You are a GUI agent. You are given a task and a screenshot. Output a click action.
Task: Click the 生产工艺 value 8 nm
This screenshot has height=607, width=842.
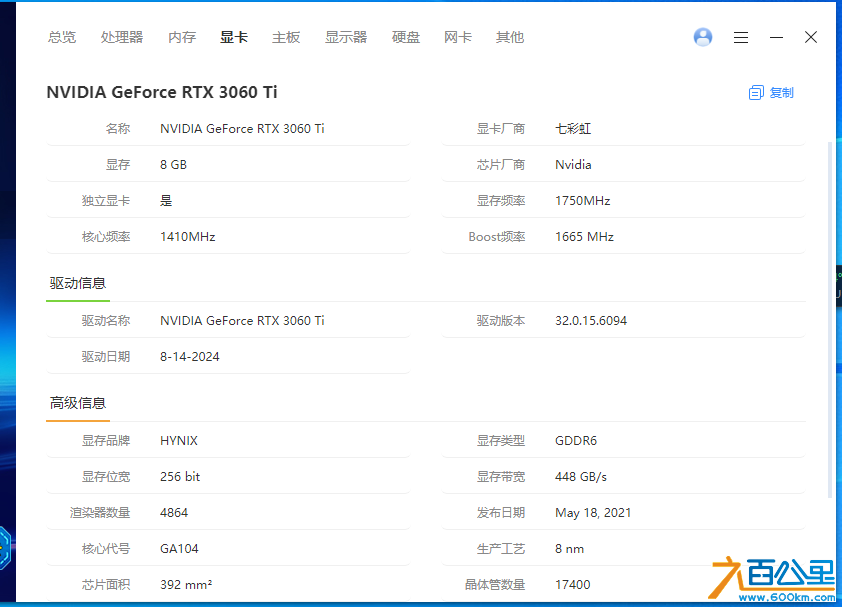pyautogui.click(x=569, y=549)
